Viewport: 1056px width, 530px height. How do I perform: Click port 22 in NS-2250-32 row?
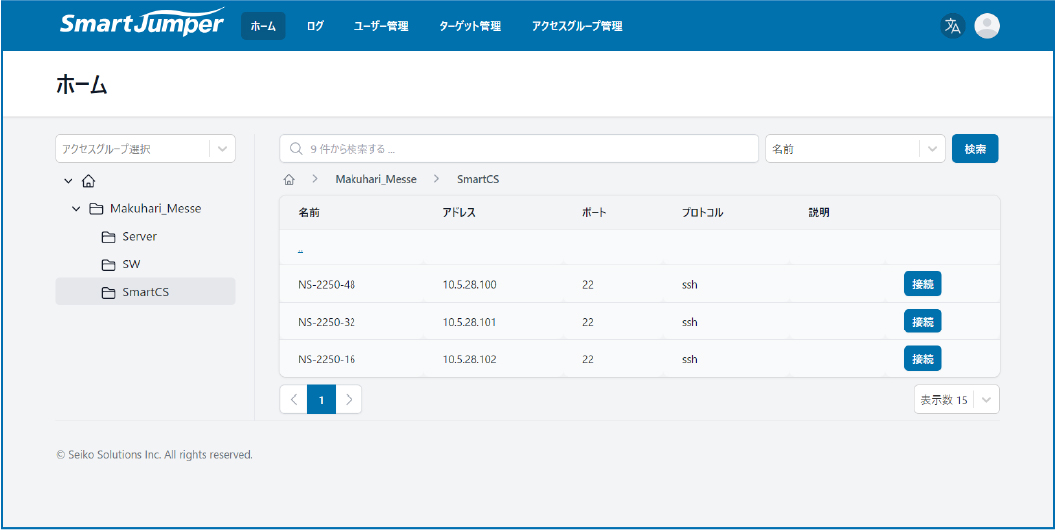point(587,322)
